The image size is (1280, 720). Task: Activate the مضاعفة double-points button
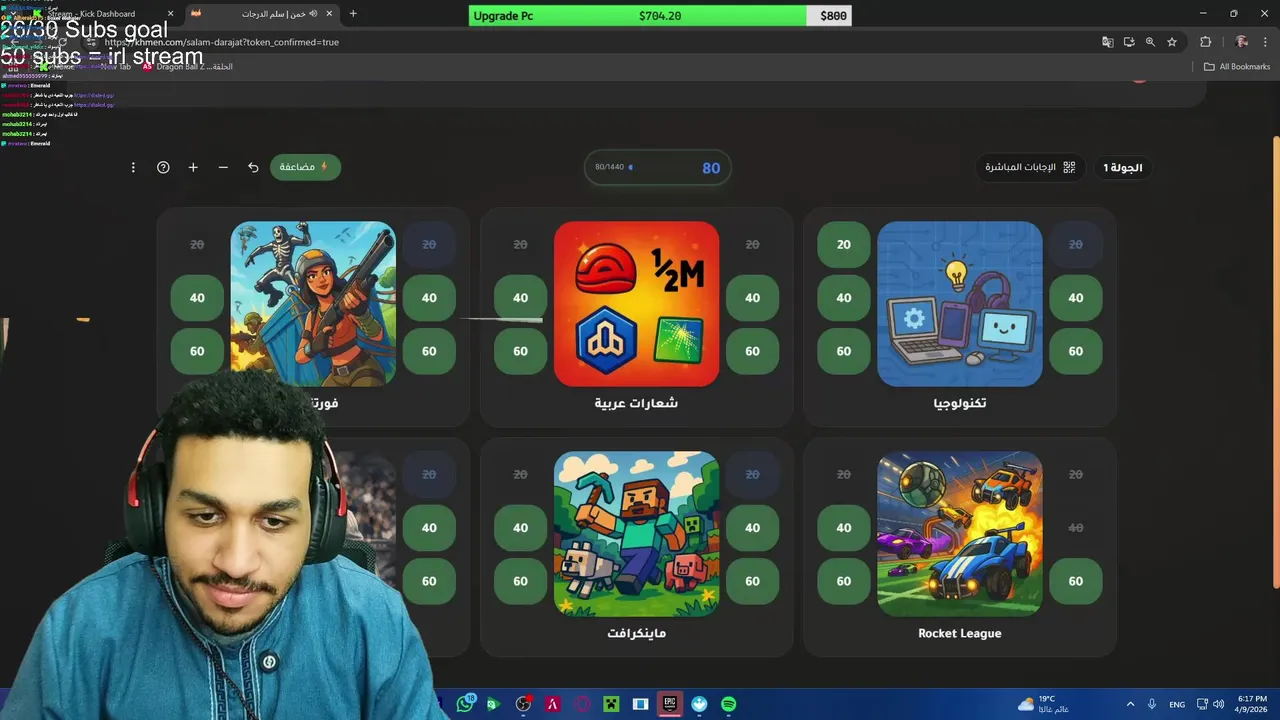[x=305, y=167]
